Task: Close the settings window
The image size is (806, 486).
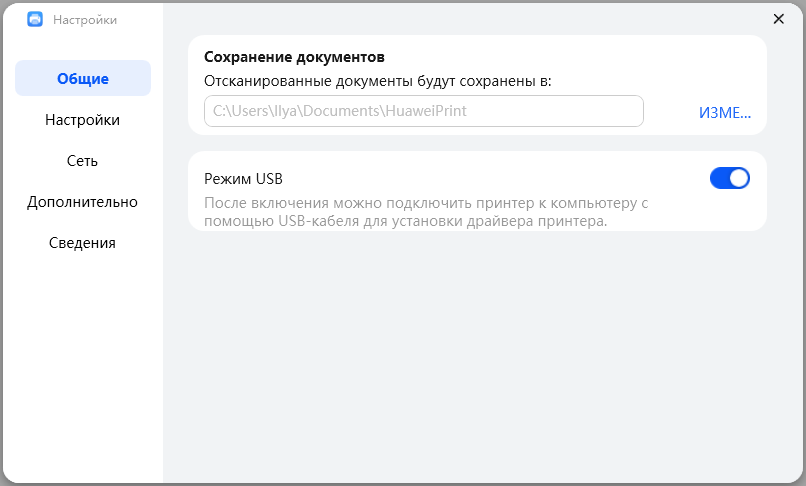Action: pos(779,19)
